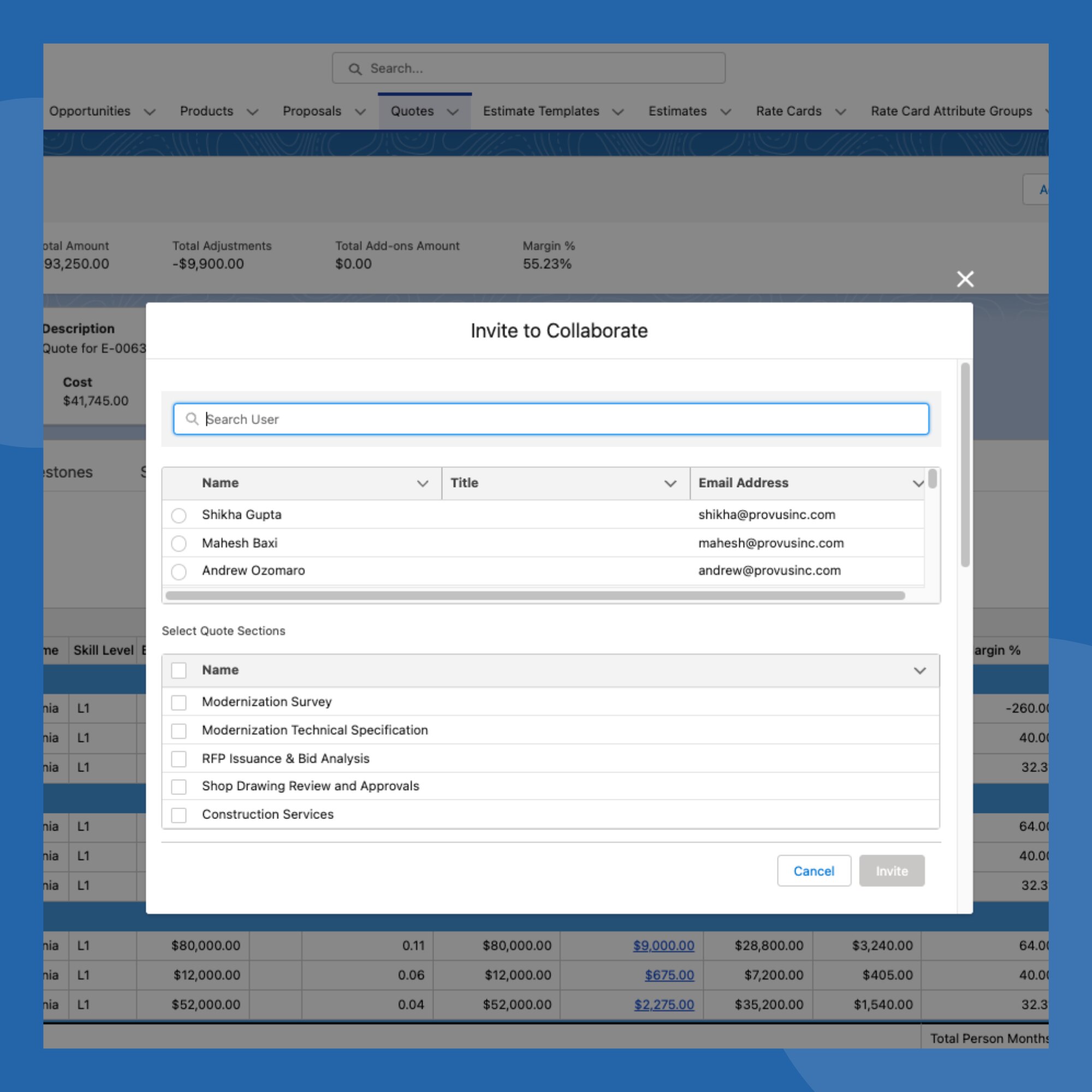
Task: Open Name column chevron in Quote Sections table
Action: coord(919,670)
